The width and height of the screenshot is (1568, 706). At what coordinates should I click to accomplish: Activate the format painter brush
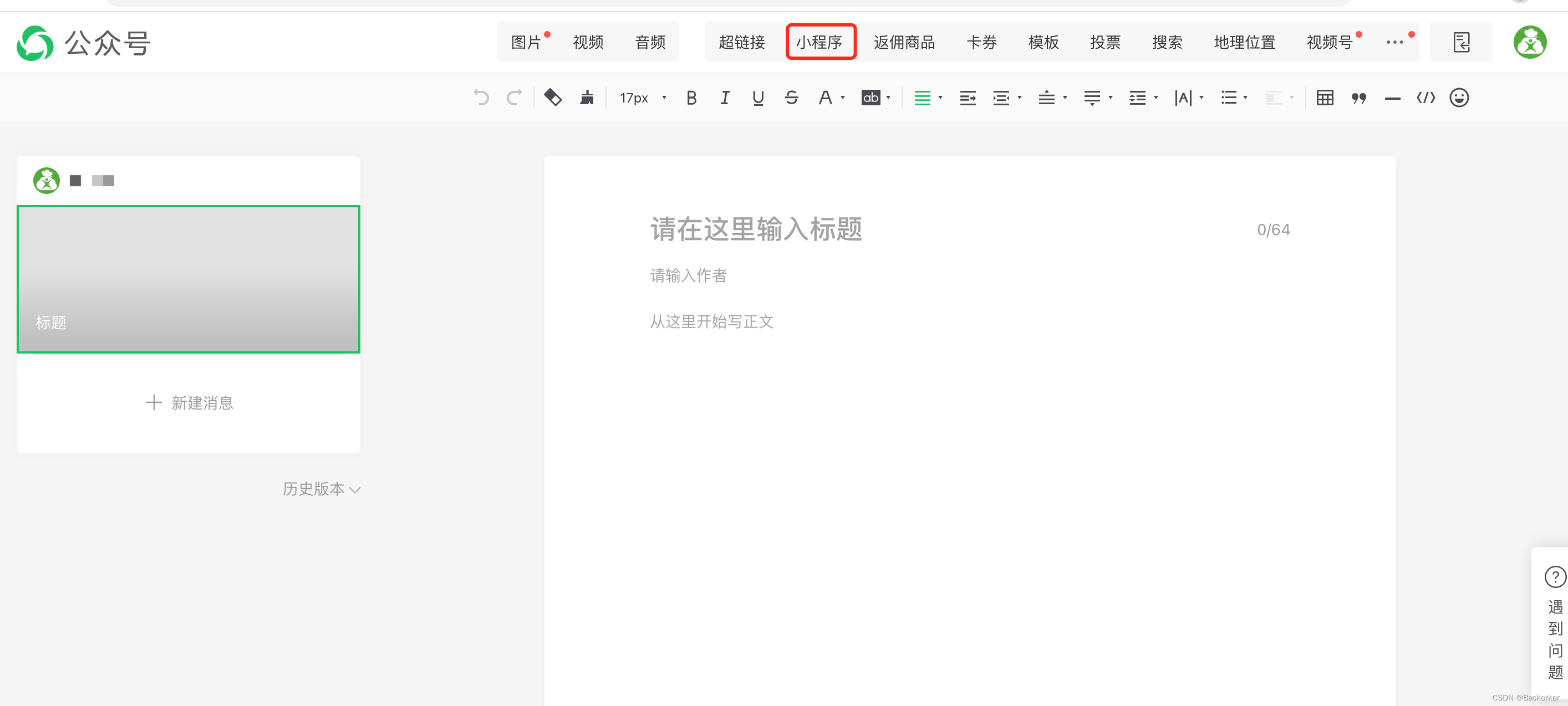[587, 98]
